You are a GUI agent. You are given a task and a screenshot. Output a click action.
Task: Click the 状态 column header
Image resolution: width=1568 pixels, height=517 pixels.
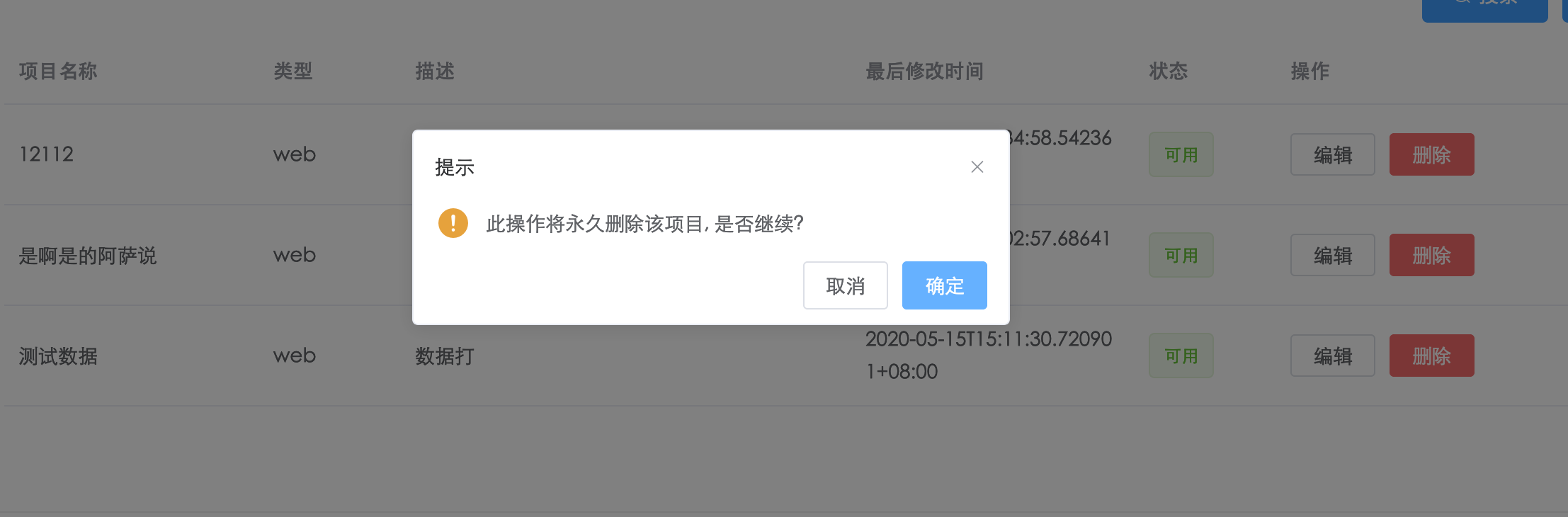pyautogui.click(x=1169, y=71)
